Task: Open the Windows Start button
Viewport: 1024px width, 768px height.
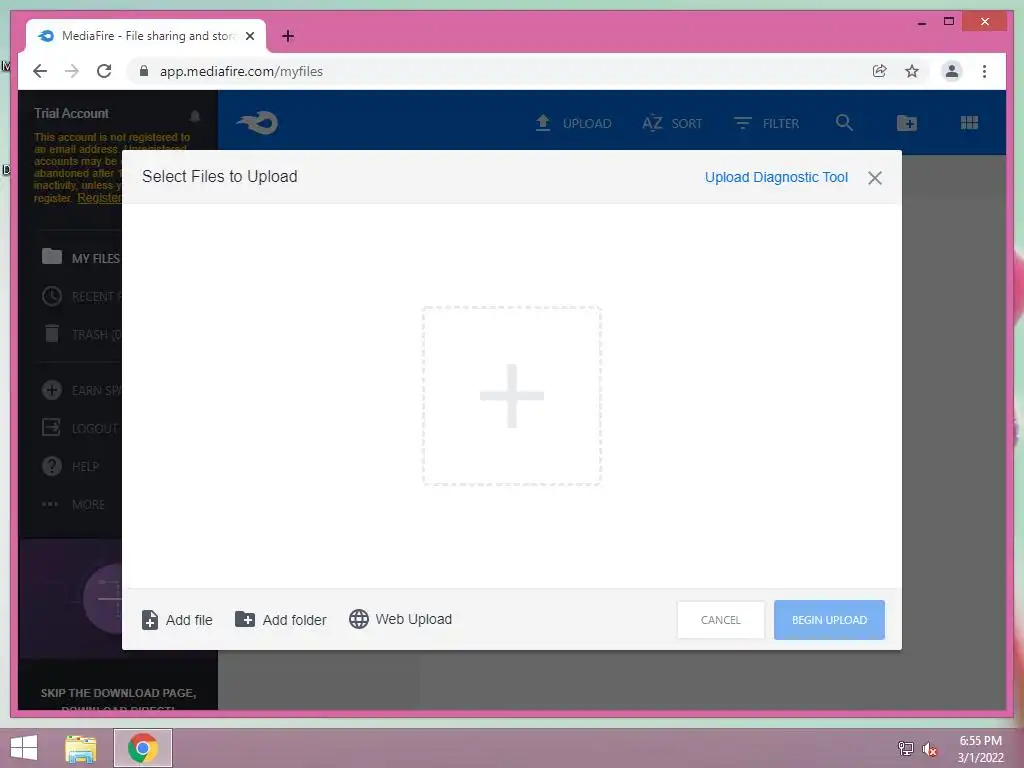Action: pos(24,748)
